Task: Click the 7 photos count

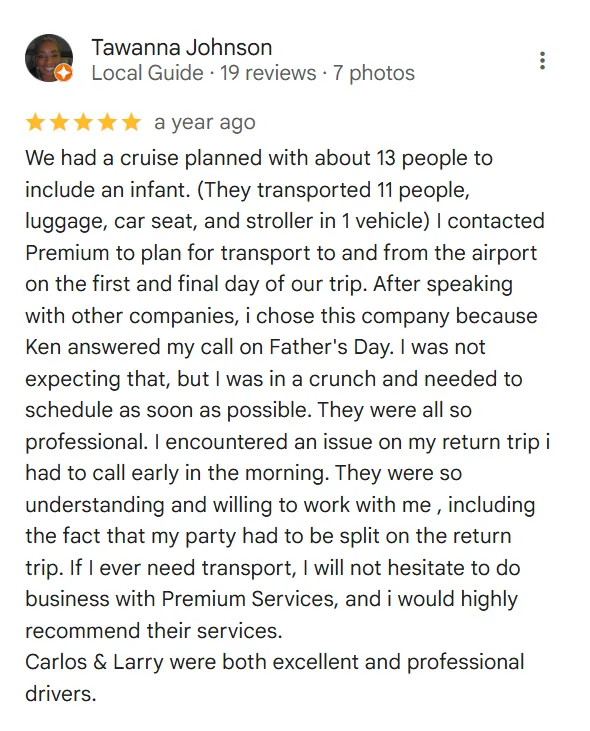Action: pos(374,73)
